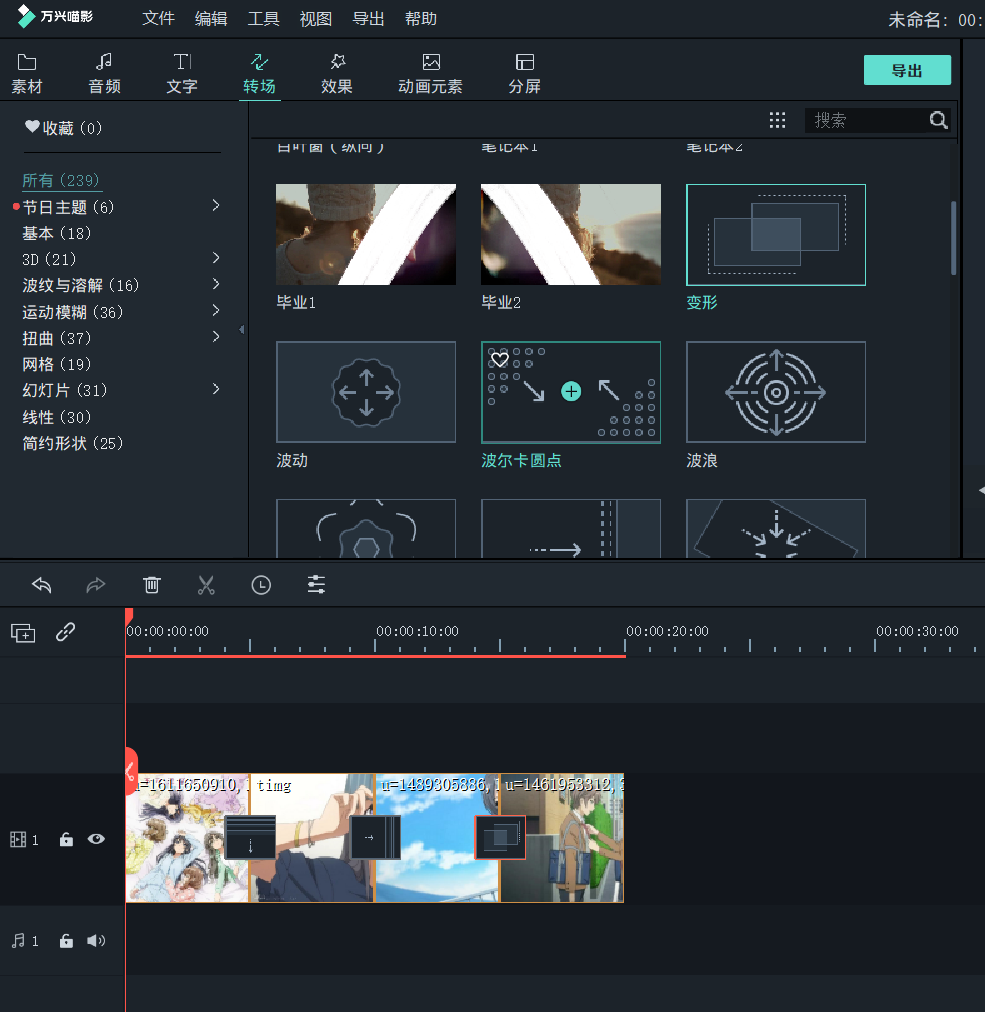Click the link clips icon
This screenshot has width=985, height=1012.
coord(66,632)
